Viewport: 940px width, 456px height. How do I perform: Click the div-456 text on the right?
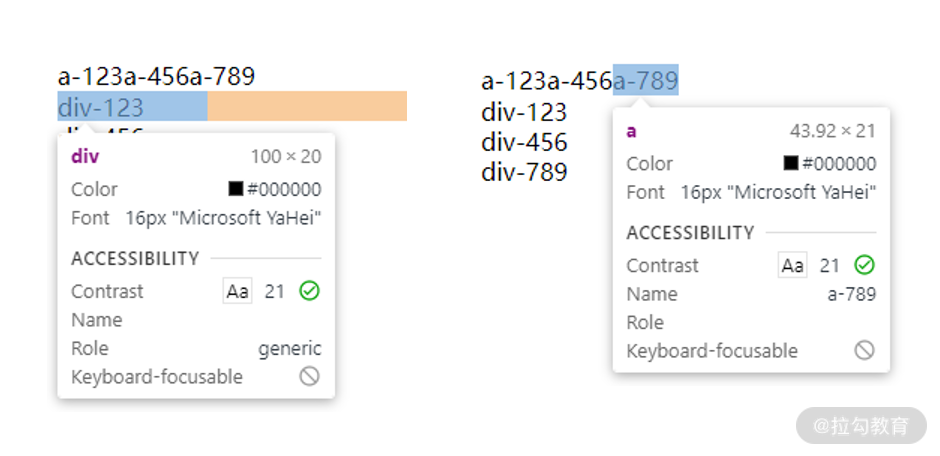coord(524,142)
